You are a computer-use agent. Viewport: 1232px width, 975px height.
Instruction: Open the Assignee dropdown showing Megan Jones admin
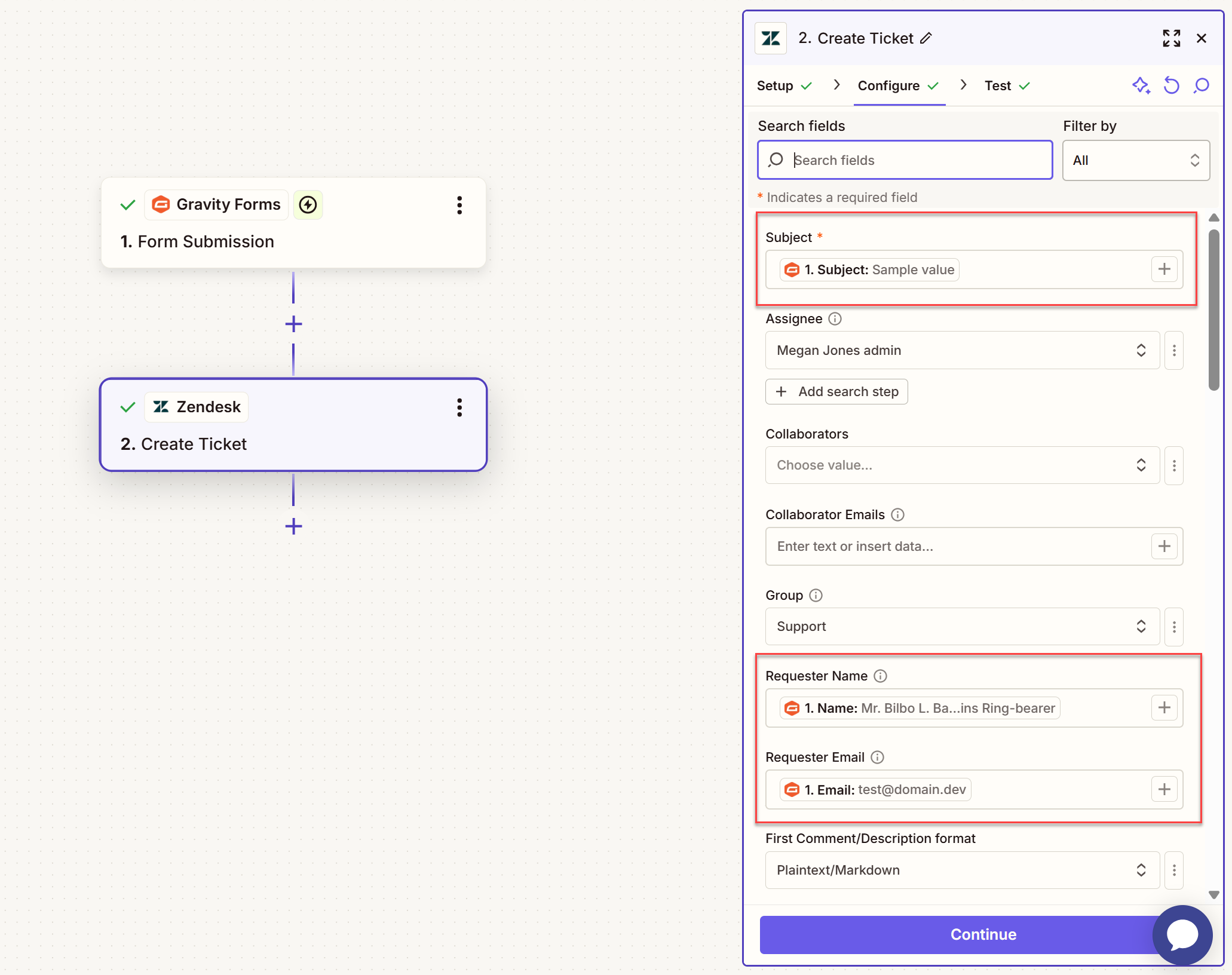961,350
